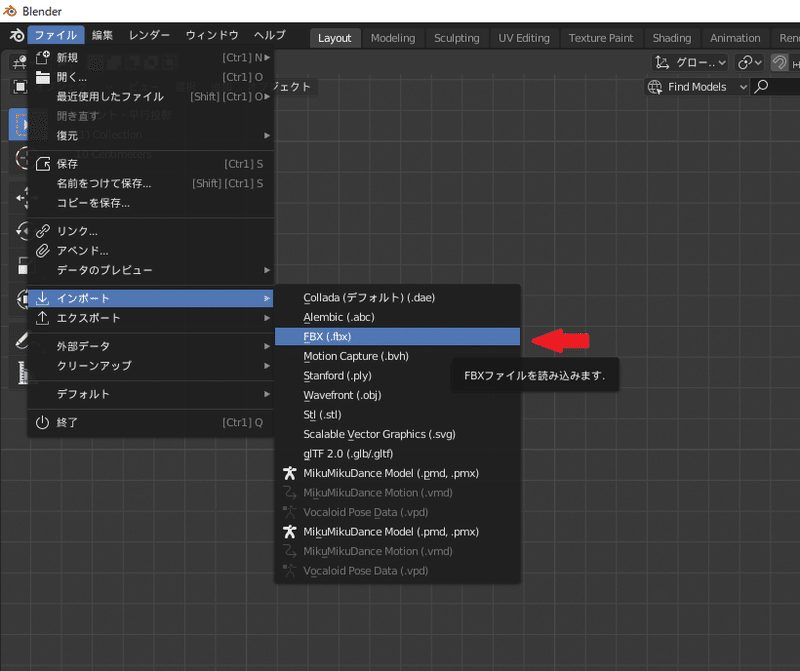Choose 保存 save entry
Screen dimensions: 800x671
pos(151,164)
